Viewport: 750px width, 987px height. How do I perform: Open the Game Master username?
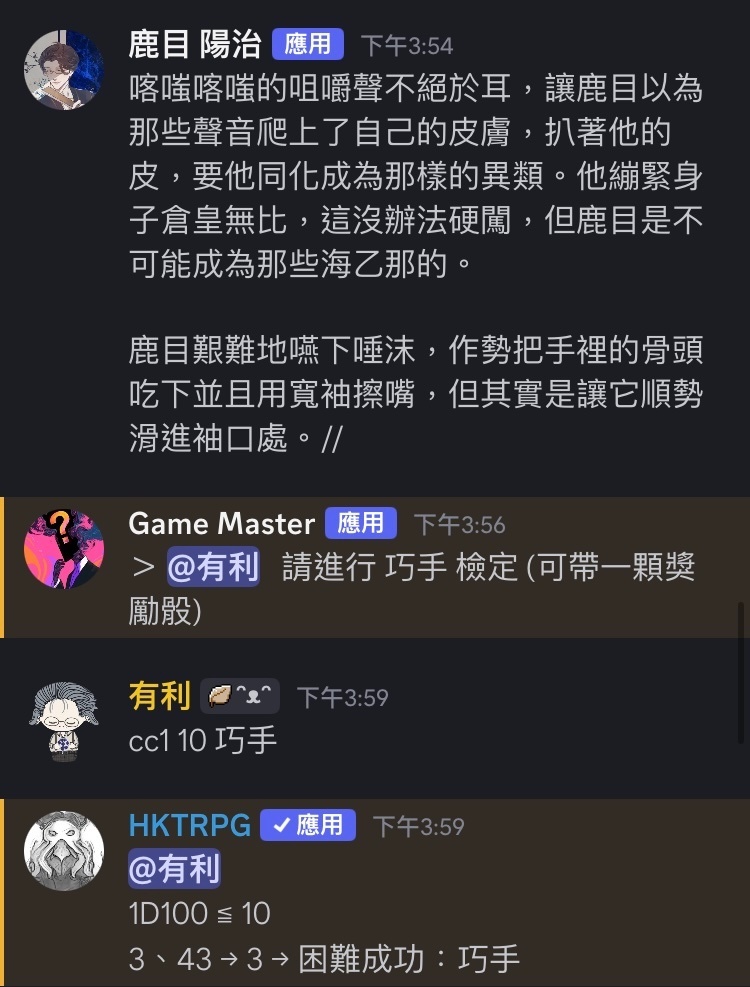(222, 524)
